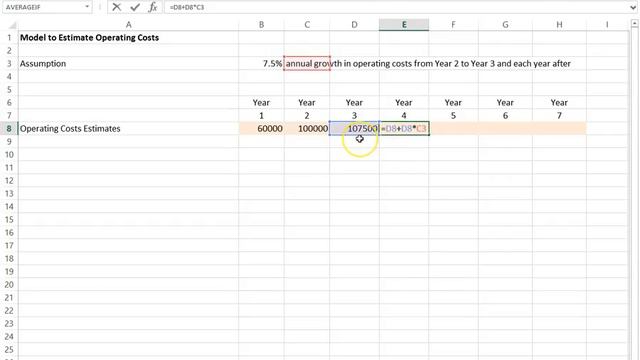Cancel the formula entry with X icon
The height and width of the screenshot is (360, 640).
pyautogui.click(x=117, y=7)
